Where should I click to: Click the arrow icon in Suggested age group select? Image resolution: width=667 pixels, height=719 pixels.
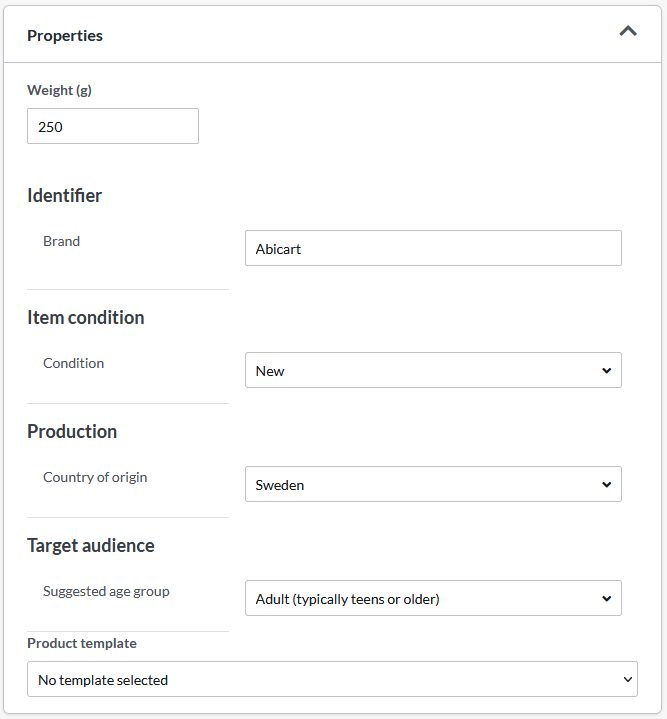click(606, 598)
